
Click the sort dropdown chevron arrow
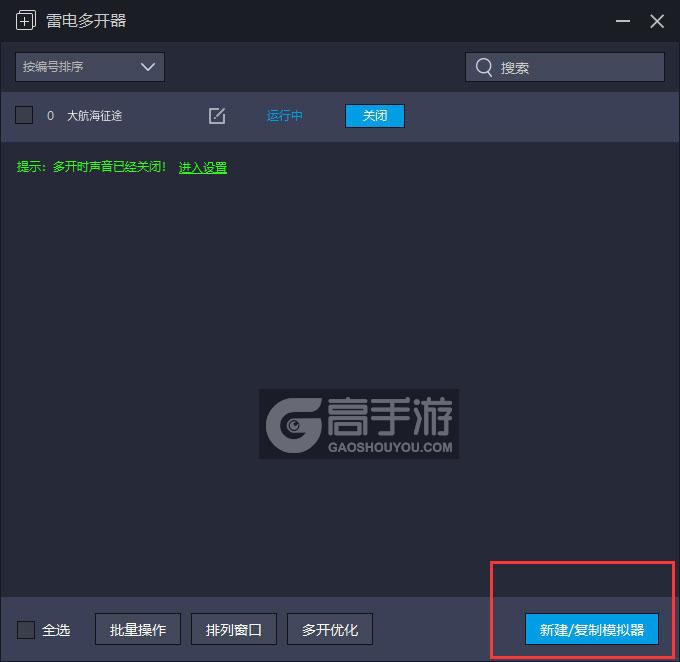click(148, 67)
